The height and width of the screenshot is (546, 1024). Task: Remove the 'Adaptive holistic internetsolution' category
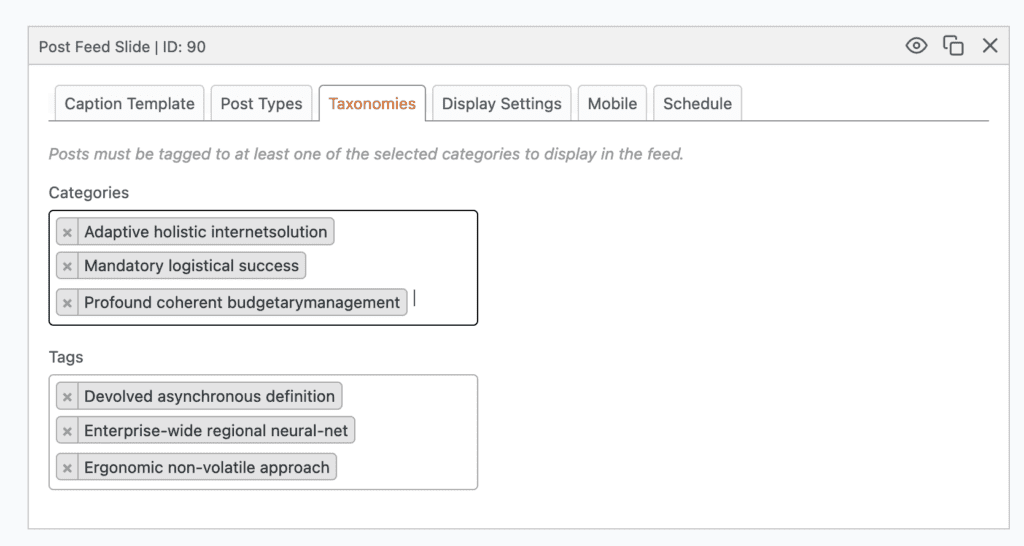coord(67,233)
